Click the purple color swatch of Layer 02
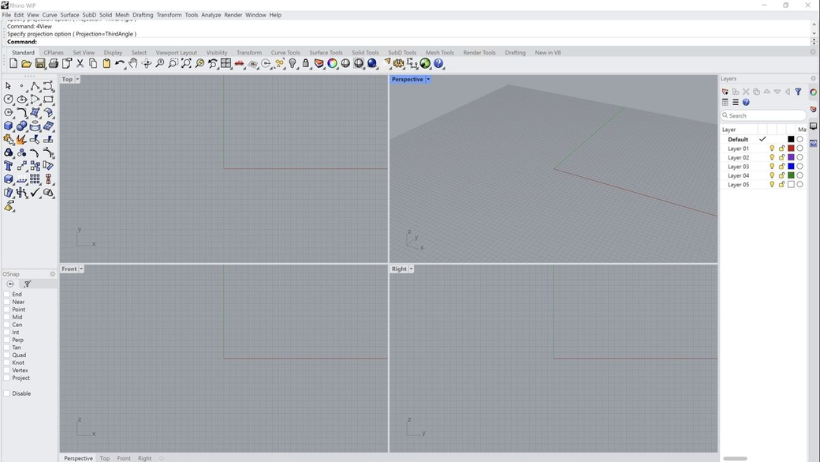This screenshot has height=462, width=820. (x=791, y=157)
